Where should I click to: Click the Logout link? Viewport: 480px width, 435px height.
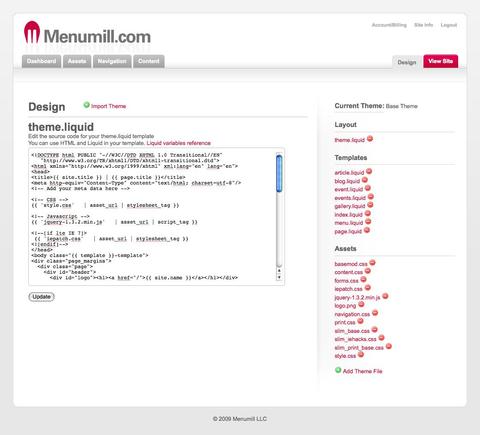(449, 25)
